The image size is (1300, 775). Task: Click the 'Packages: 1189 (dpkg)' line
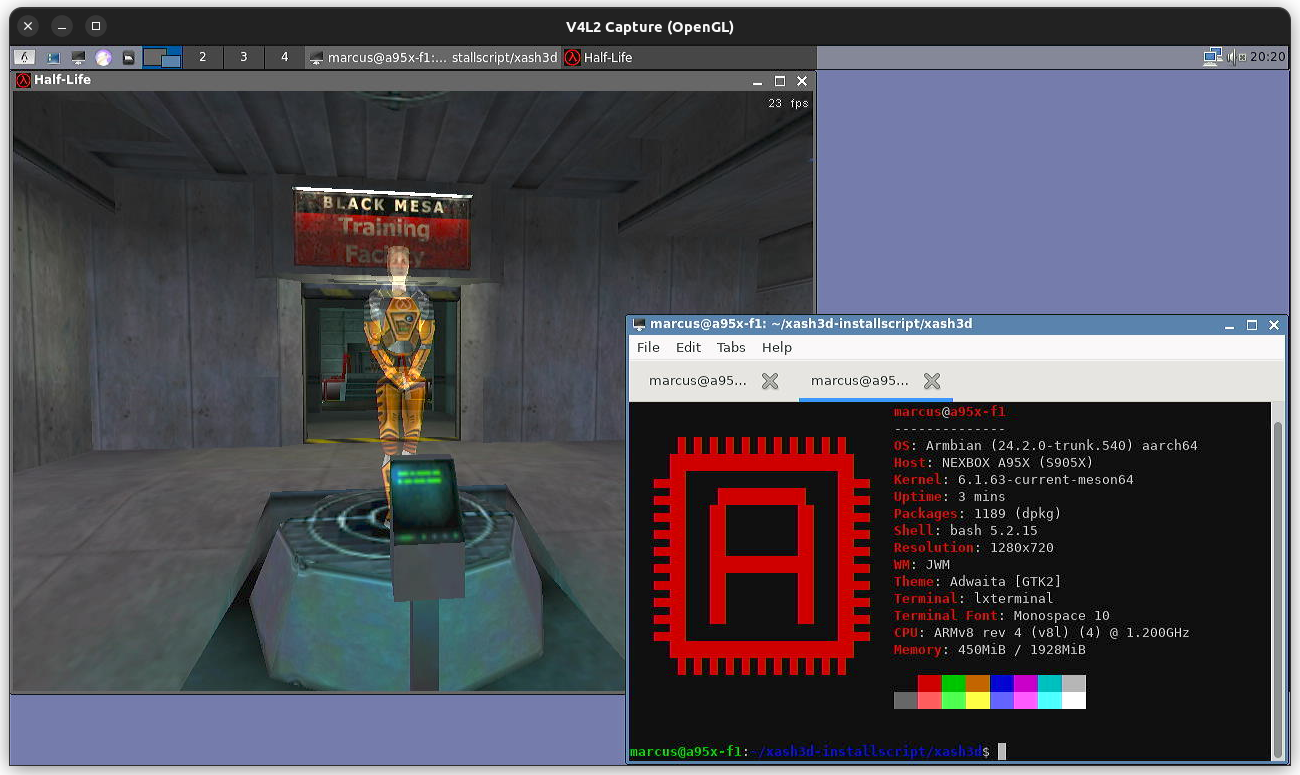click(x=977, y=514)
